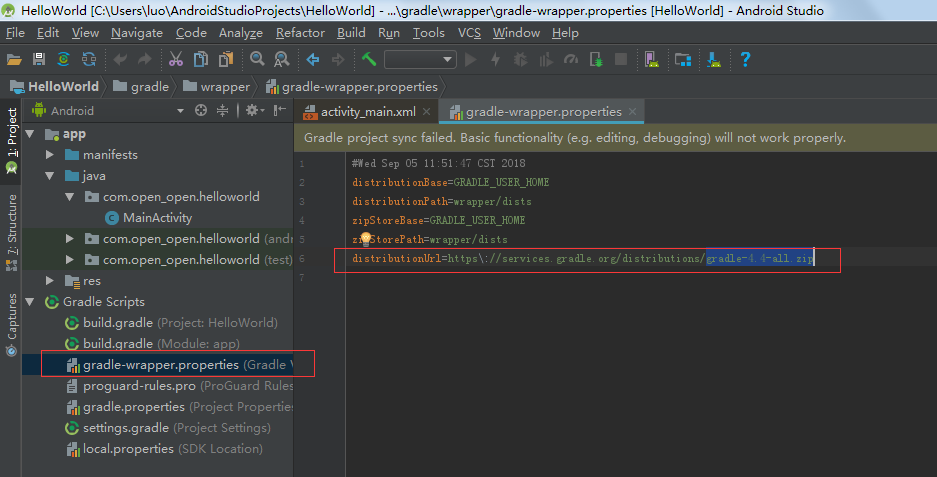
Task: Open the Refactor menu
Action: tap(300, 33)
